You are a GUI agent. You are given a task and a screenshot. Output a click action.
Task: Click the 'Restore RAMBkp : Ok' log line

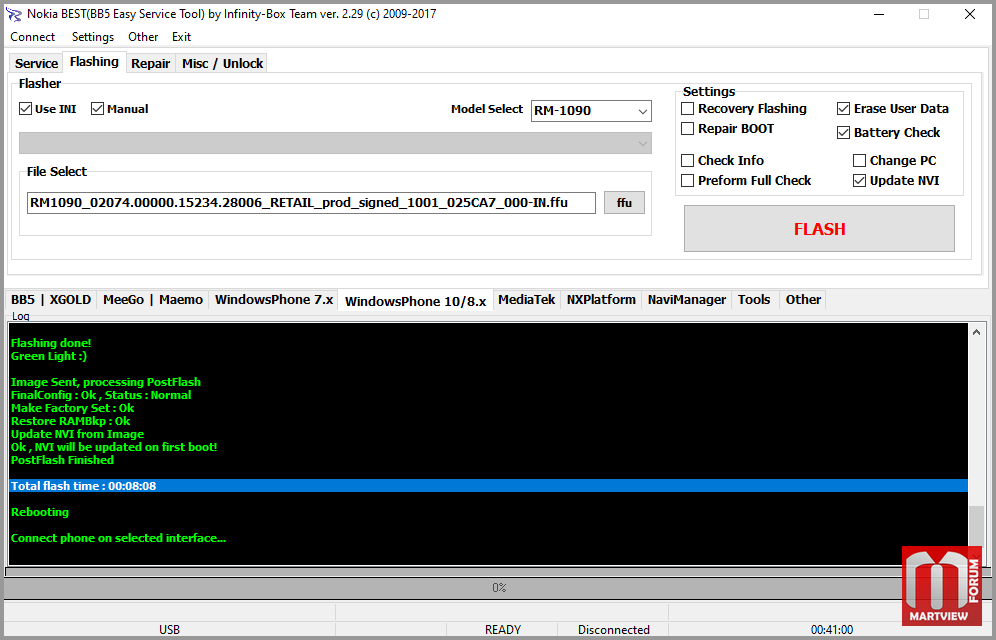click(x=71, y=421)
